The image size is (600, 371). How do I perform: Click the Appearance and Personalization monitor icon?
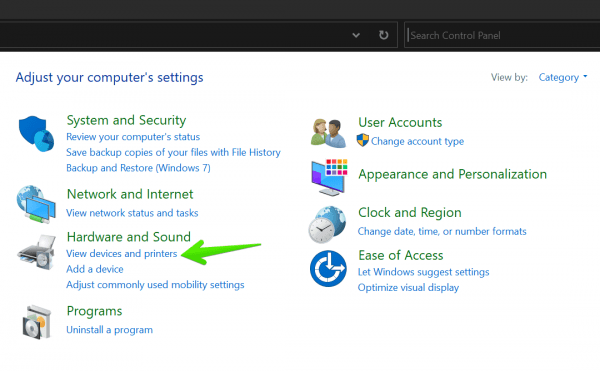point(329,177)
